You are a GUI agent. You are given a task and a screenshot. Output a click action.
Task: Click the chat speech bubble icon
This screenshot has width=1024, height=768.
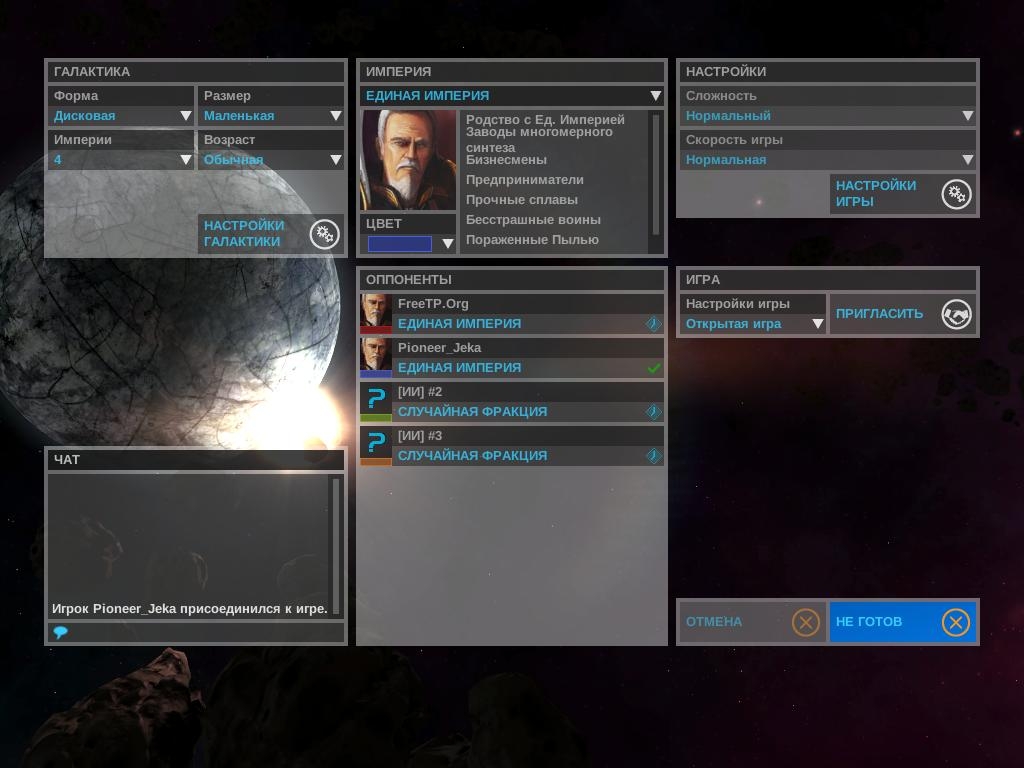[x=60, y=632]
